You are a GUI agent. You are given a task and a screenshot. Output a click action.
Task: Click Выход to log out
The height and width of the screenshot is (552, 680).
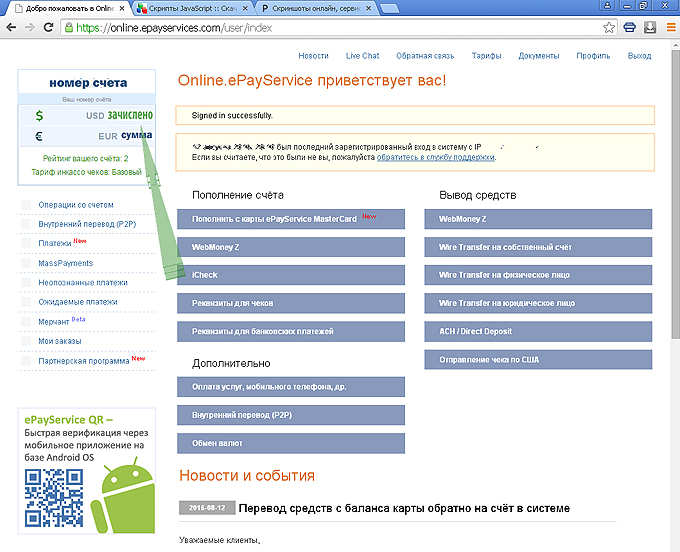click(x=640, y=56)
